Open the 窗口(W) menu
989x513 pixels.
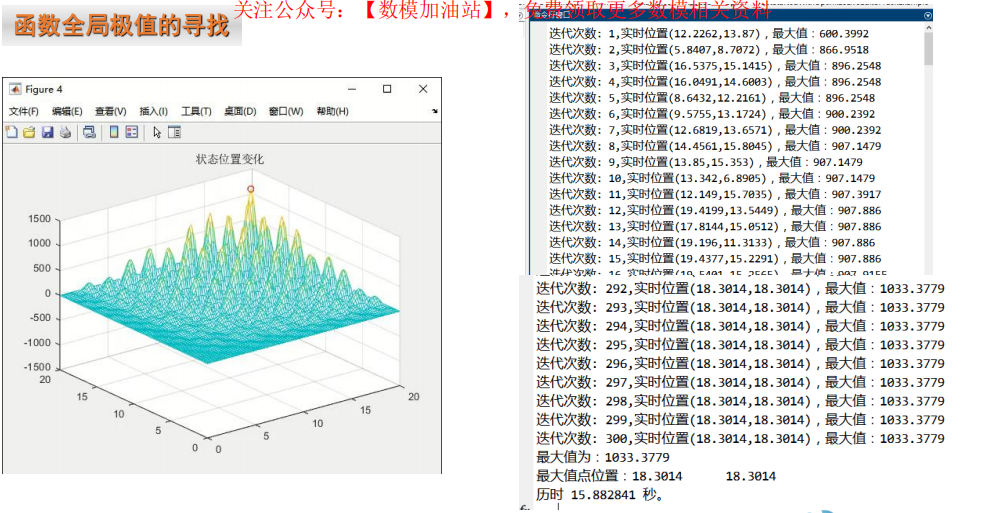(x=286, y=111)
